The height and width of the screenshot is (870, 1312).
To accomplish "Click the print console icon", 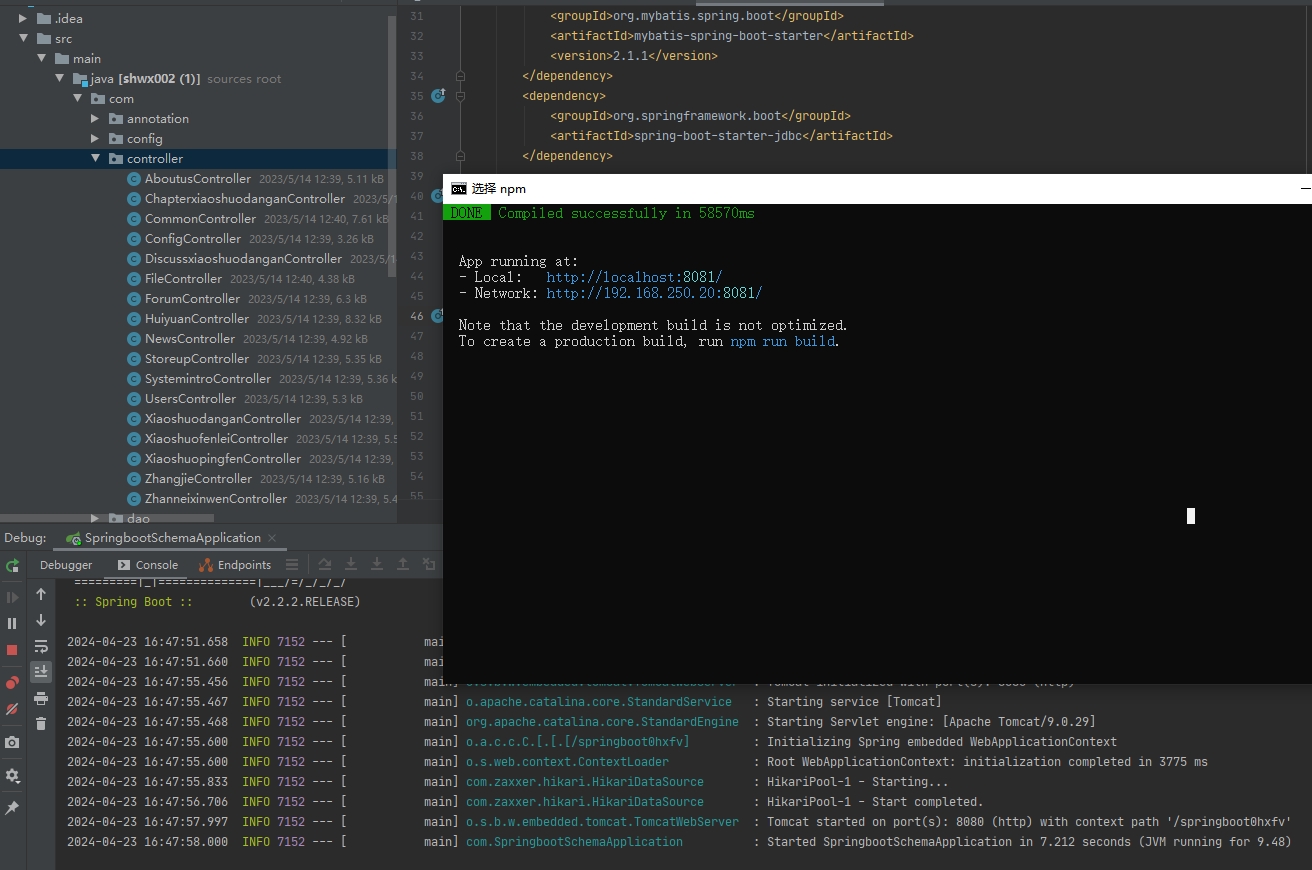I will 41,698.
